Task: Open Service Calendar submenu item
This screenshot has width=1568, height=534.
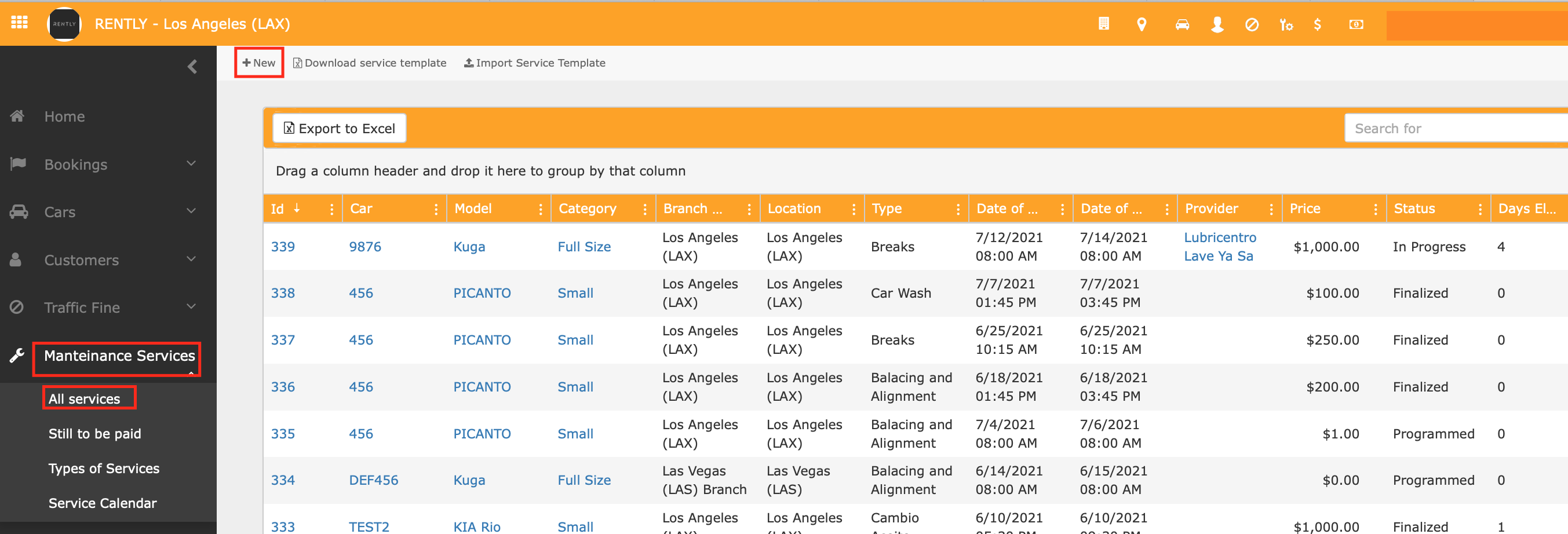Action: pos(103,503)
